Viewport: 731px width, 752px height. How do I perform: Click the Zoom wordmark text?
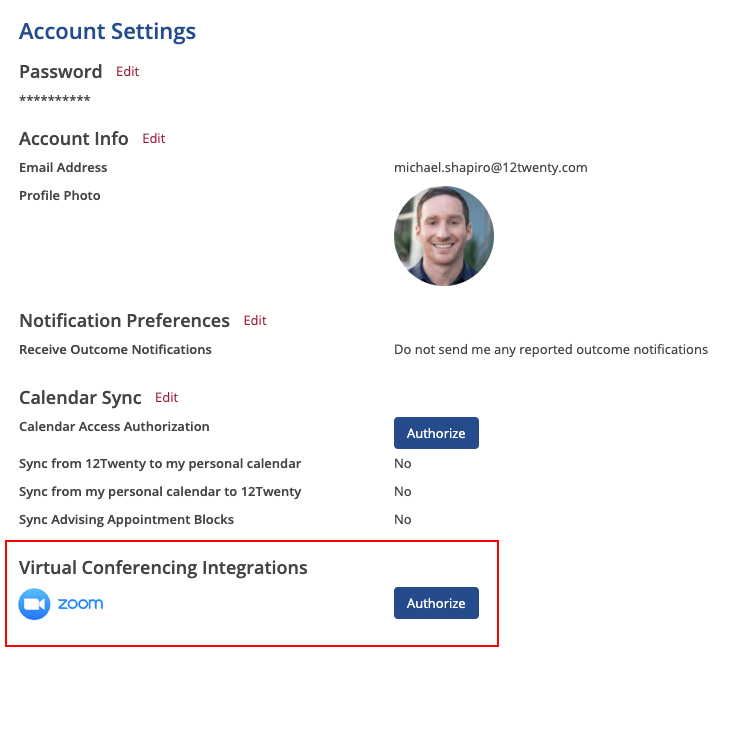pyautogui.click(x=80, y=604)
